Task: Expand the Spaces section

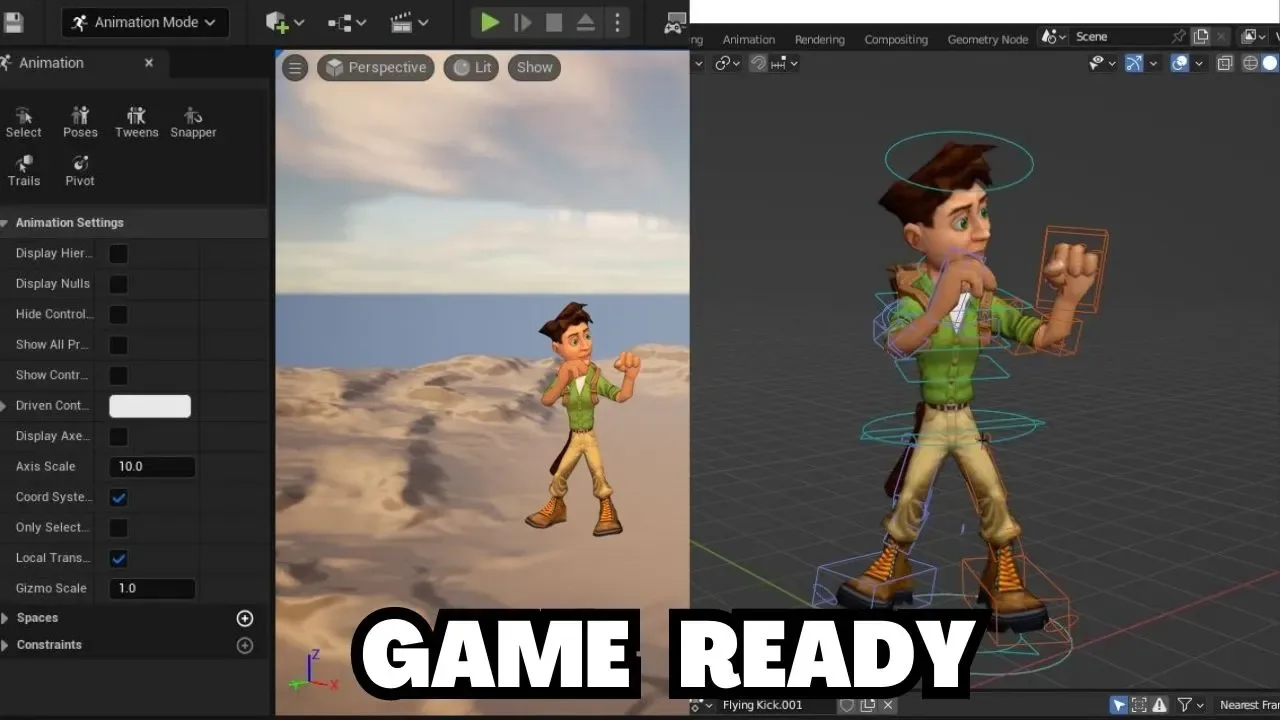Action: (37, 617)
